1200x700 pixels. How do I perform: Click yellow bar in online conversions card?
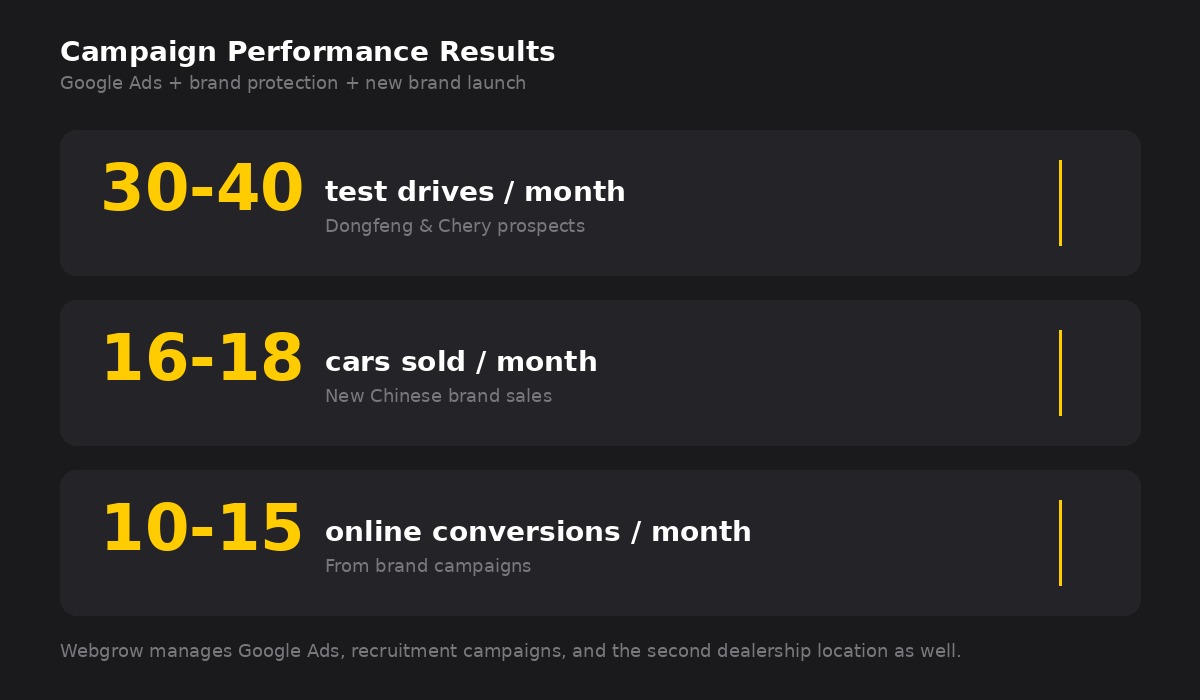pos(1060,543)
